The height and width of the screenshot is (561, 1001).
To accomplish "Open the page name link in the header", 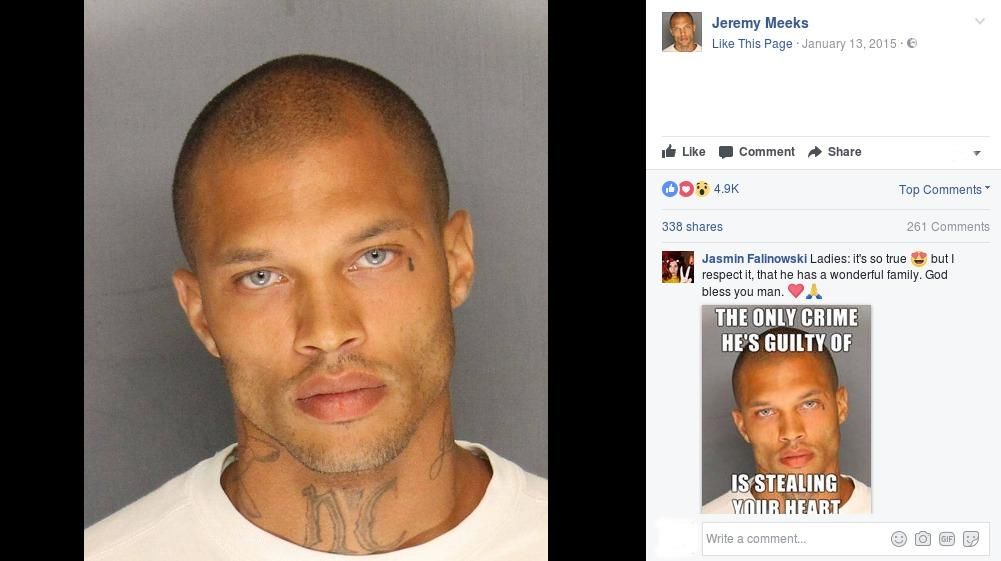I will 760,23.
